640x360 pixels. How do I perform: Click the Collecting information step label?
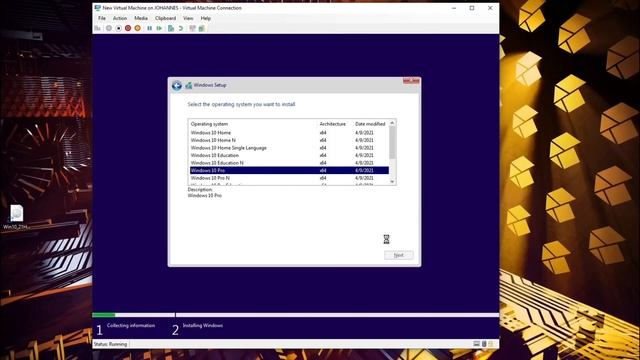click(x=131, y=325)
